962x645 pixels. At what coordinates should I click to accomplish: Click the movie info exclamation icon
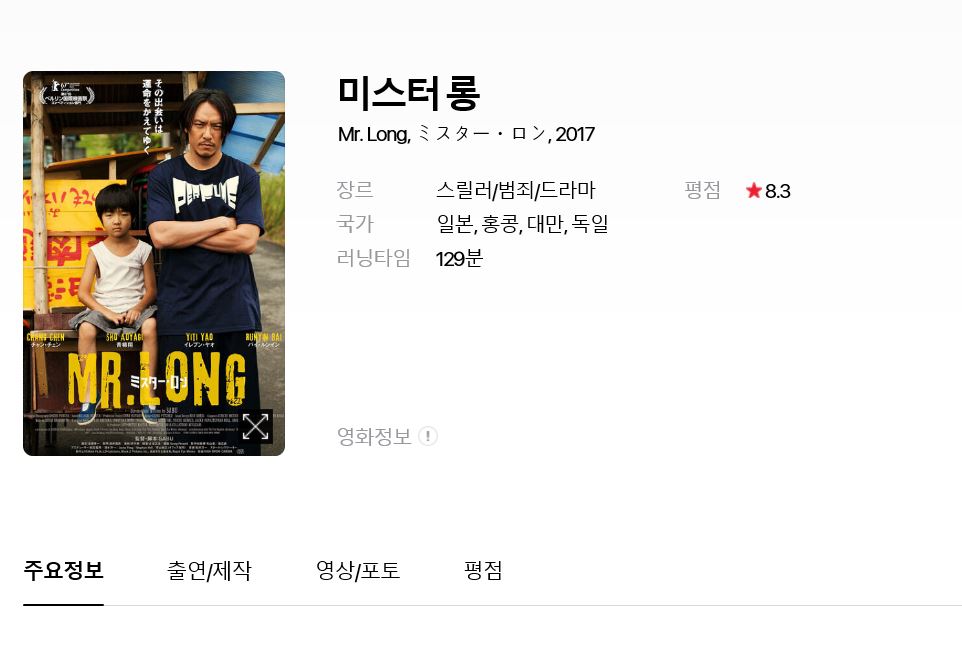[428, 436]
